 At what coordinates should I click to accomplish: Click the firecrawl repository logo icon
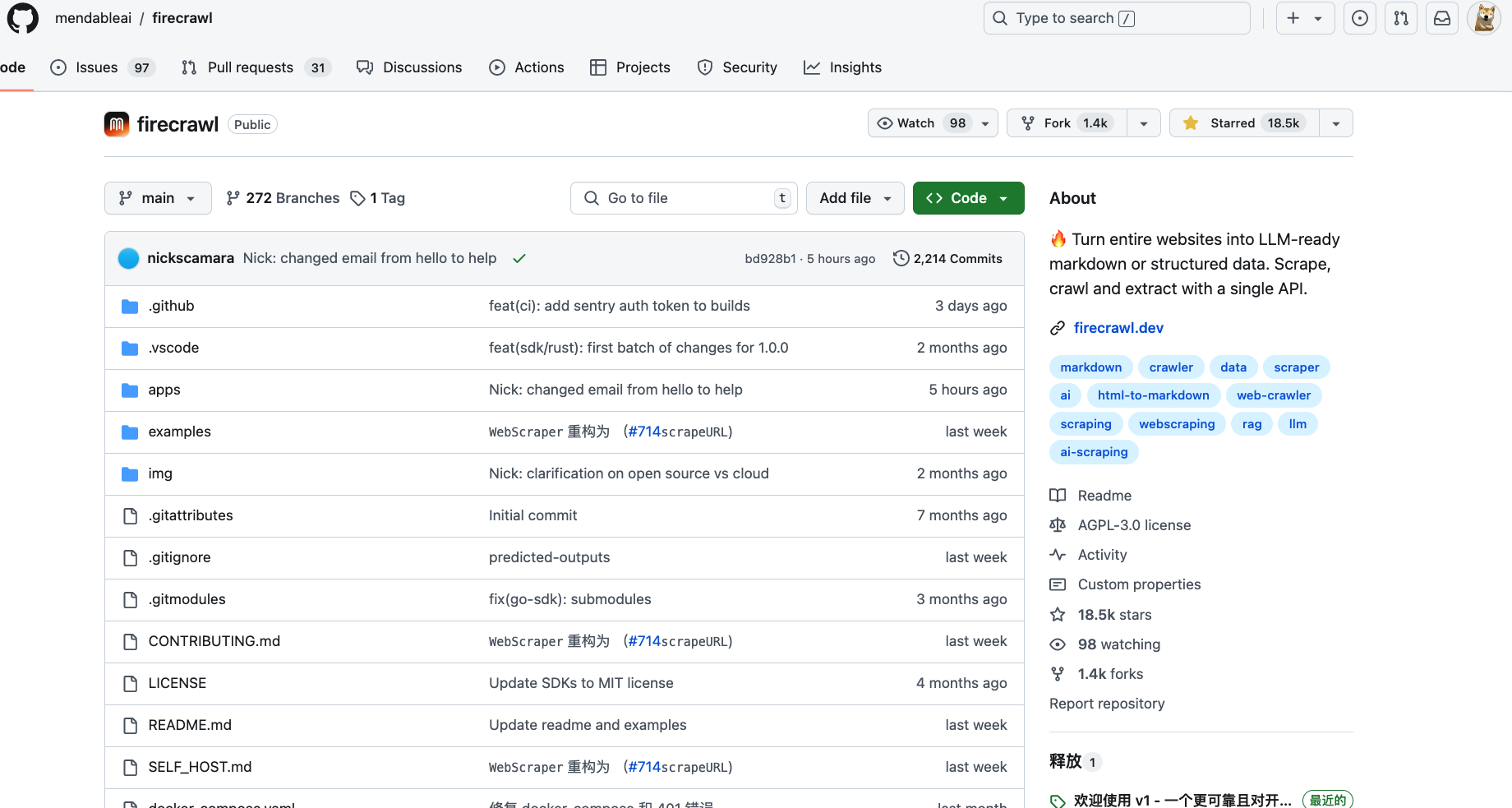[x=117, y=124]
